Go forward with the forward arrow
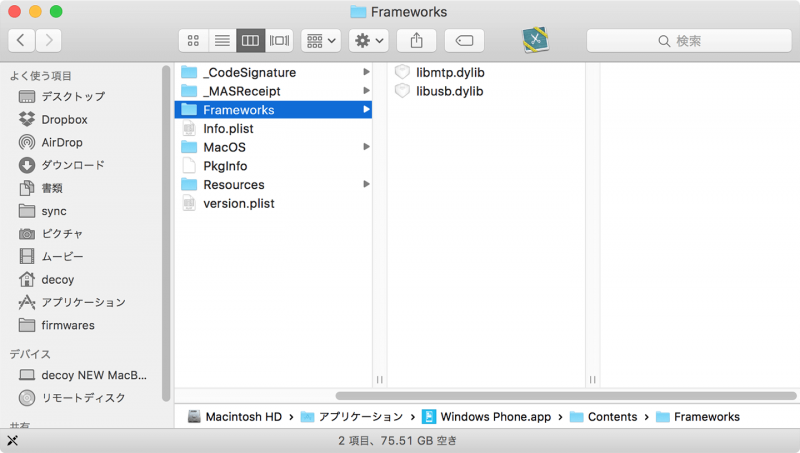 48,40
